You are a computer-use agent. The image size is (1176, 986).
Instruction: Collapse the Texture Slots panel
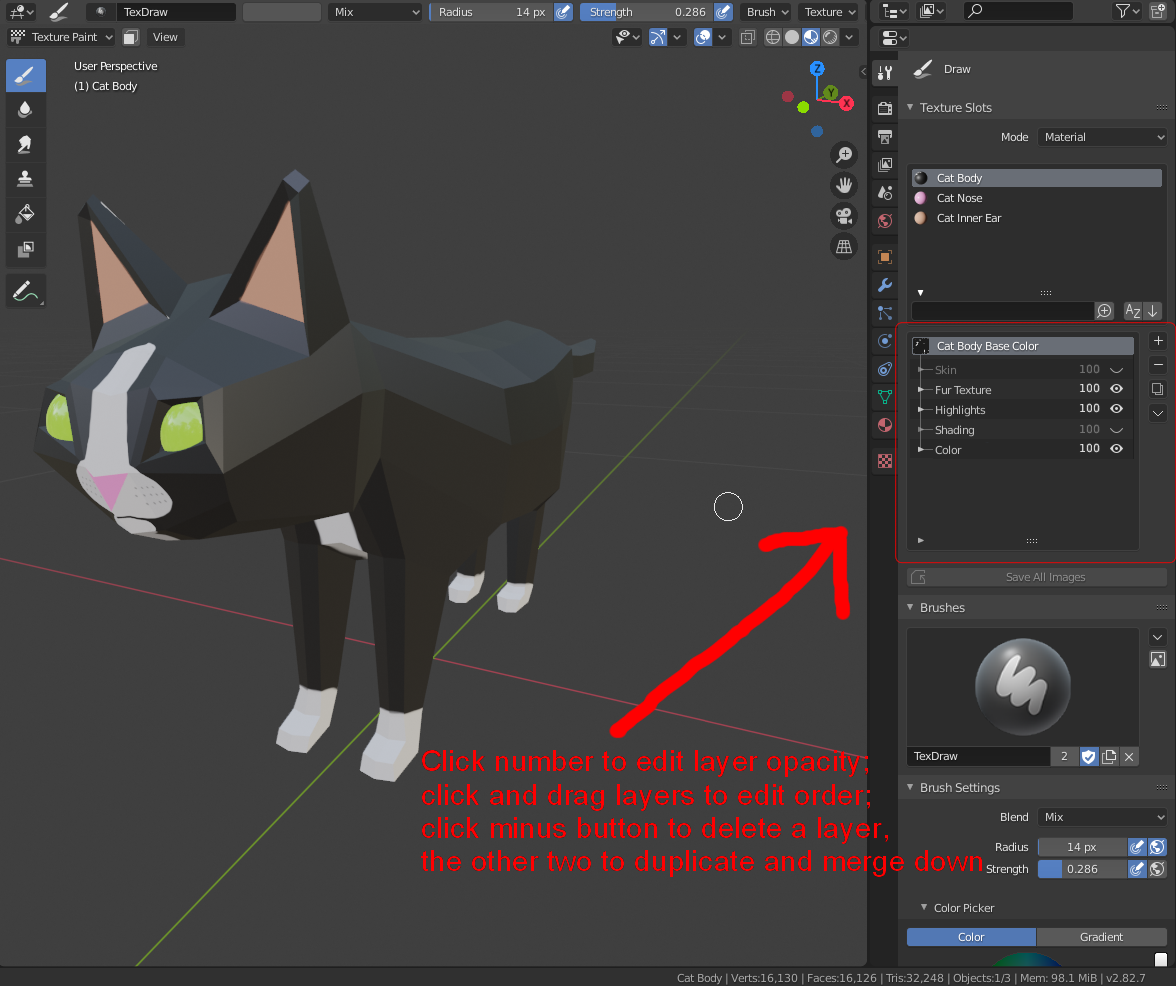pos(910,107)
